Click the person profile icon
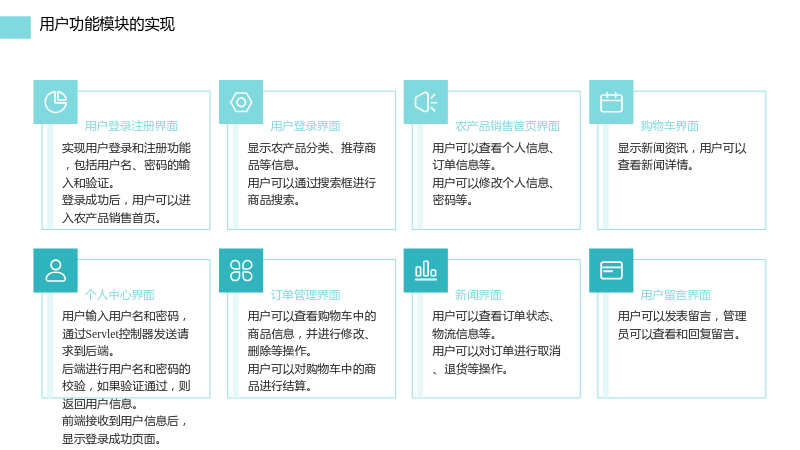The image size is (800, 450). coord(56,270)
